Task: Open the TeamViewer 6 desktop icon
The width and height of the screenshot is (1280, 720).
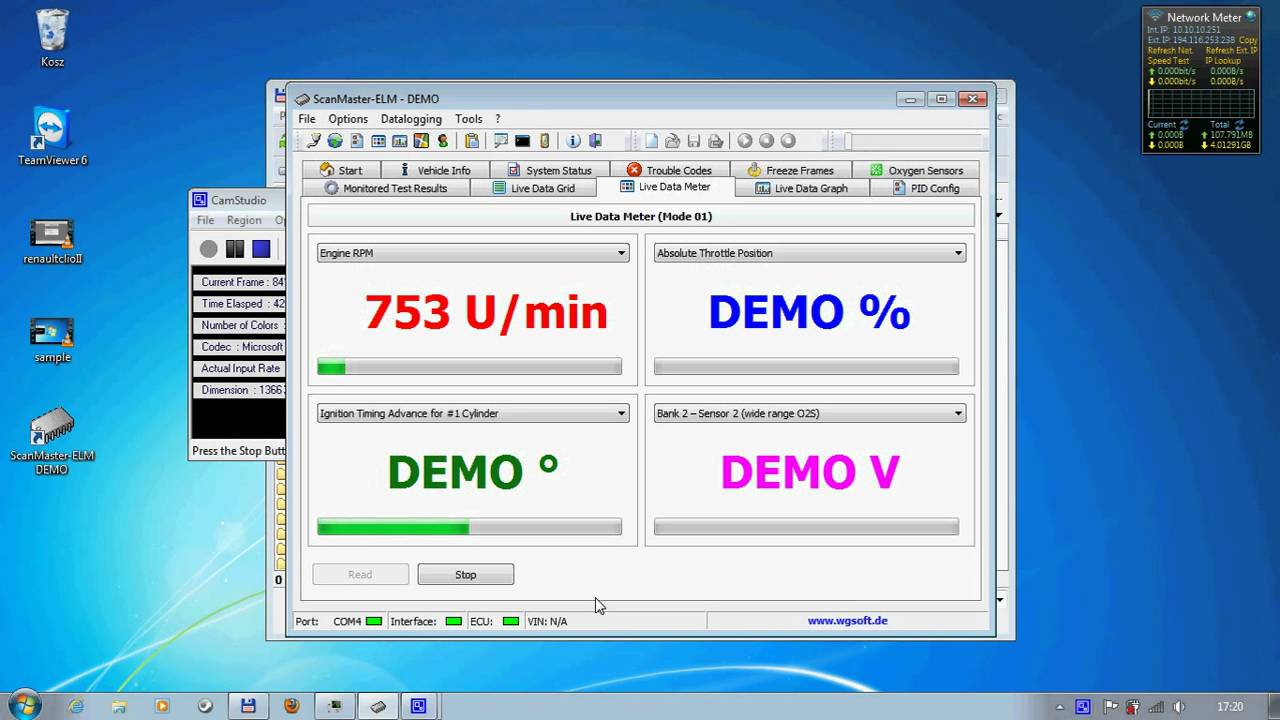Action: (52, 136)
